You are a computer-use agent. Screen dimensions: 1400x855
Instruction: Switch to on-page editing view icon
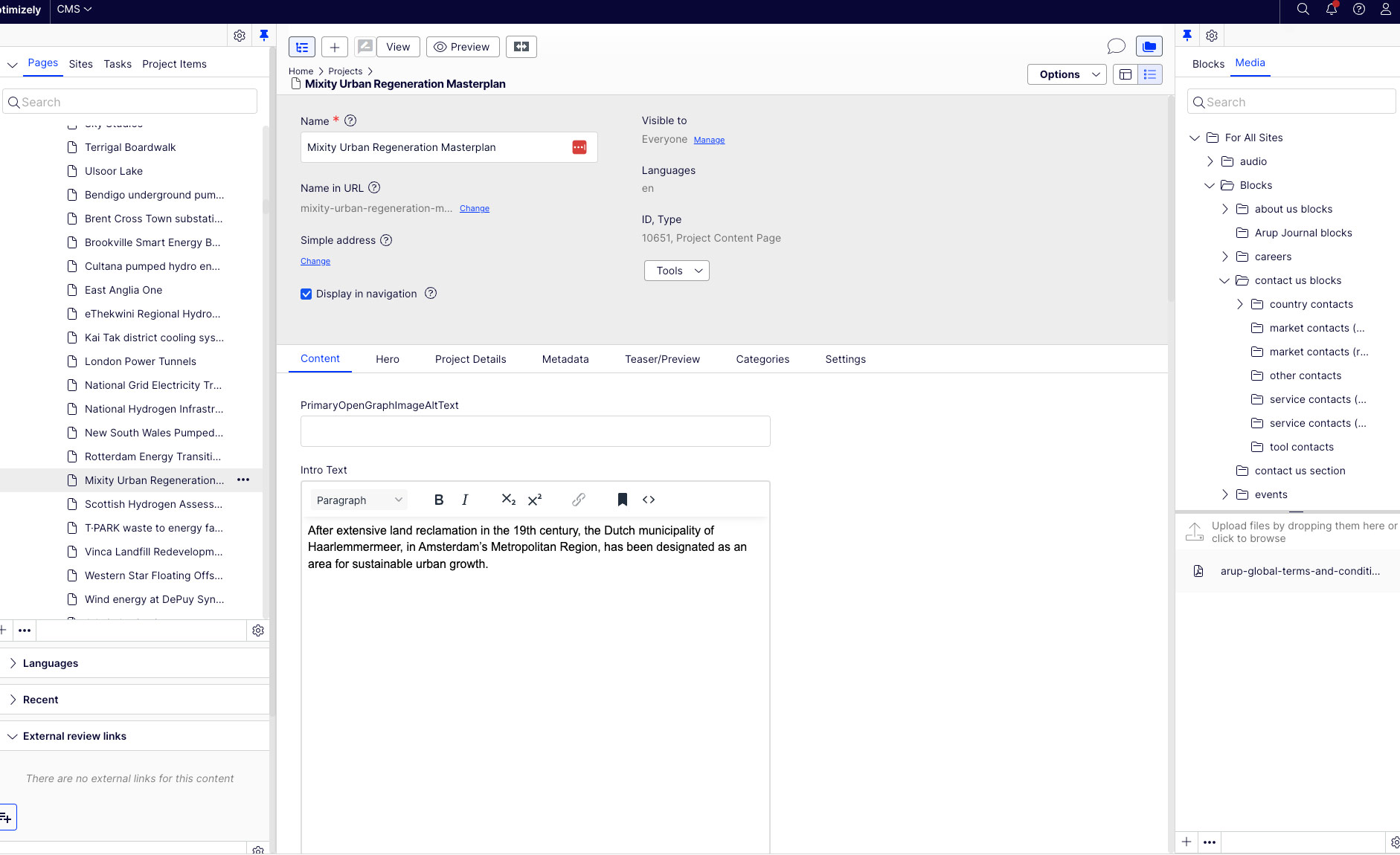1126,74
